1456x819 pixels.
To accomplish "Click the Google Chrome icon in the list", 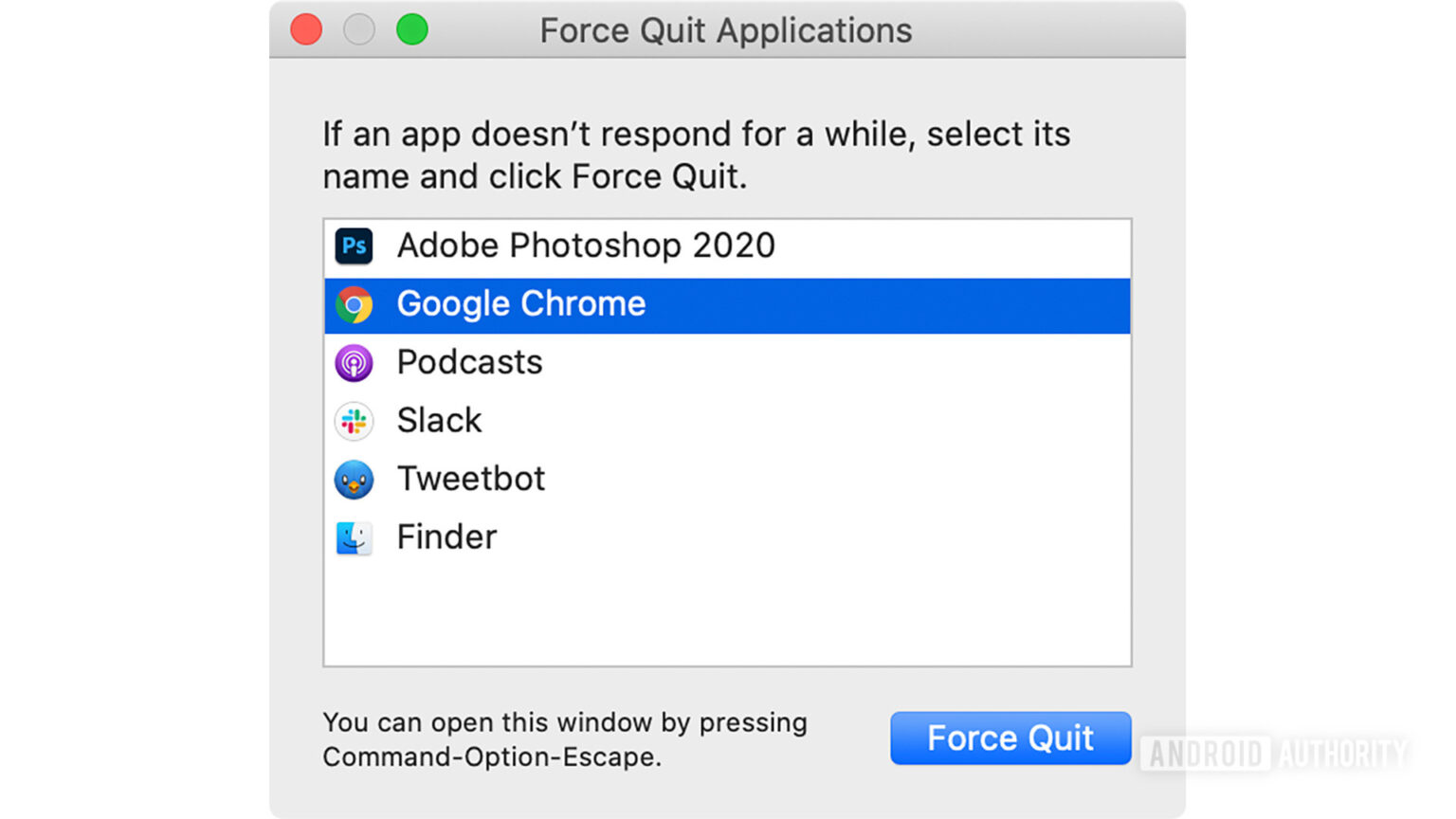I will pyautogui.click(x=354, y=304).
